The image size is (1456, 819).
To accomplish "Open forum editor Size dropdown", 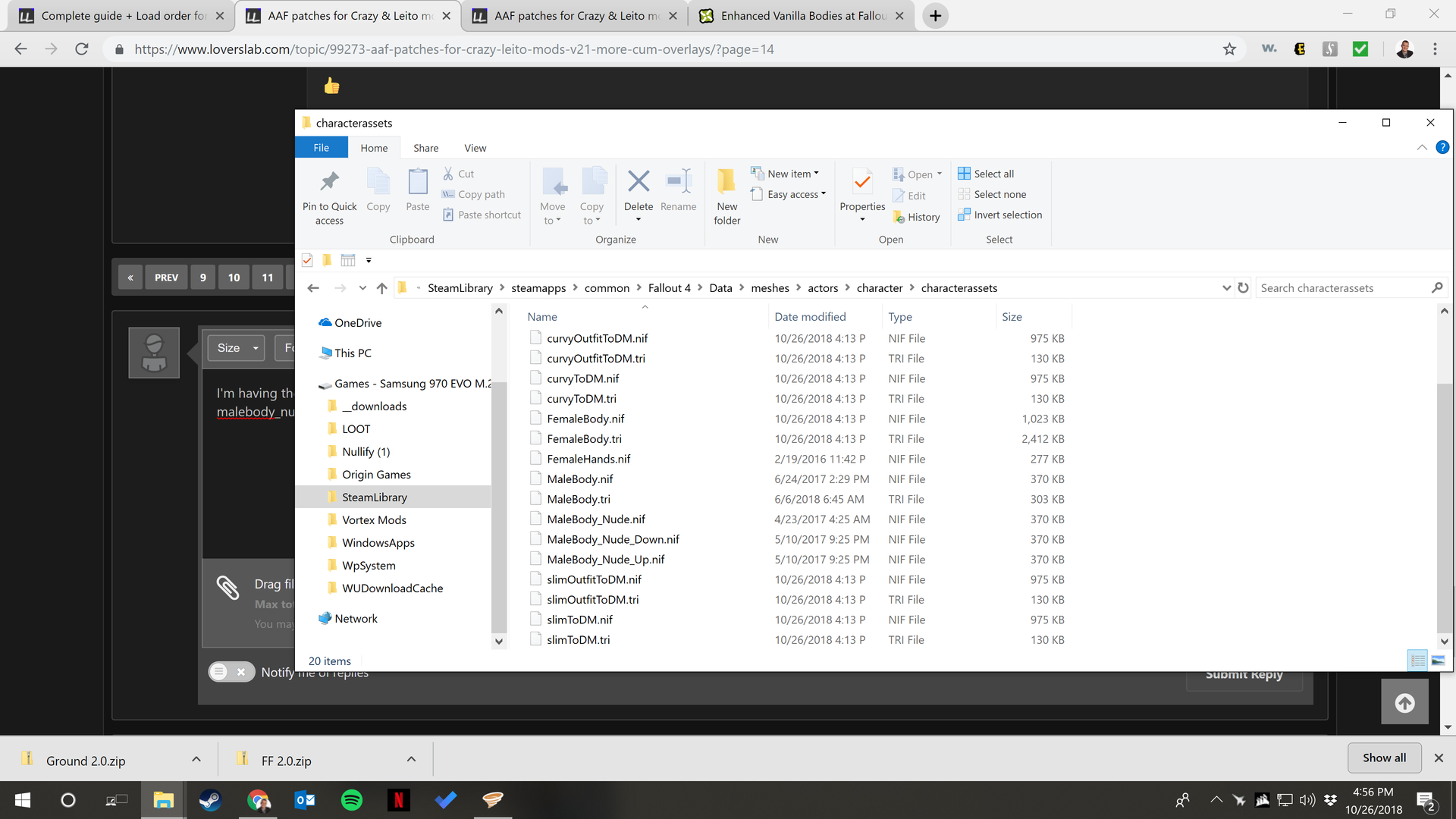I will (237, 348).
